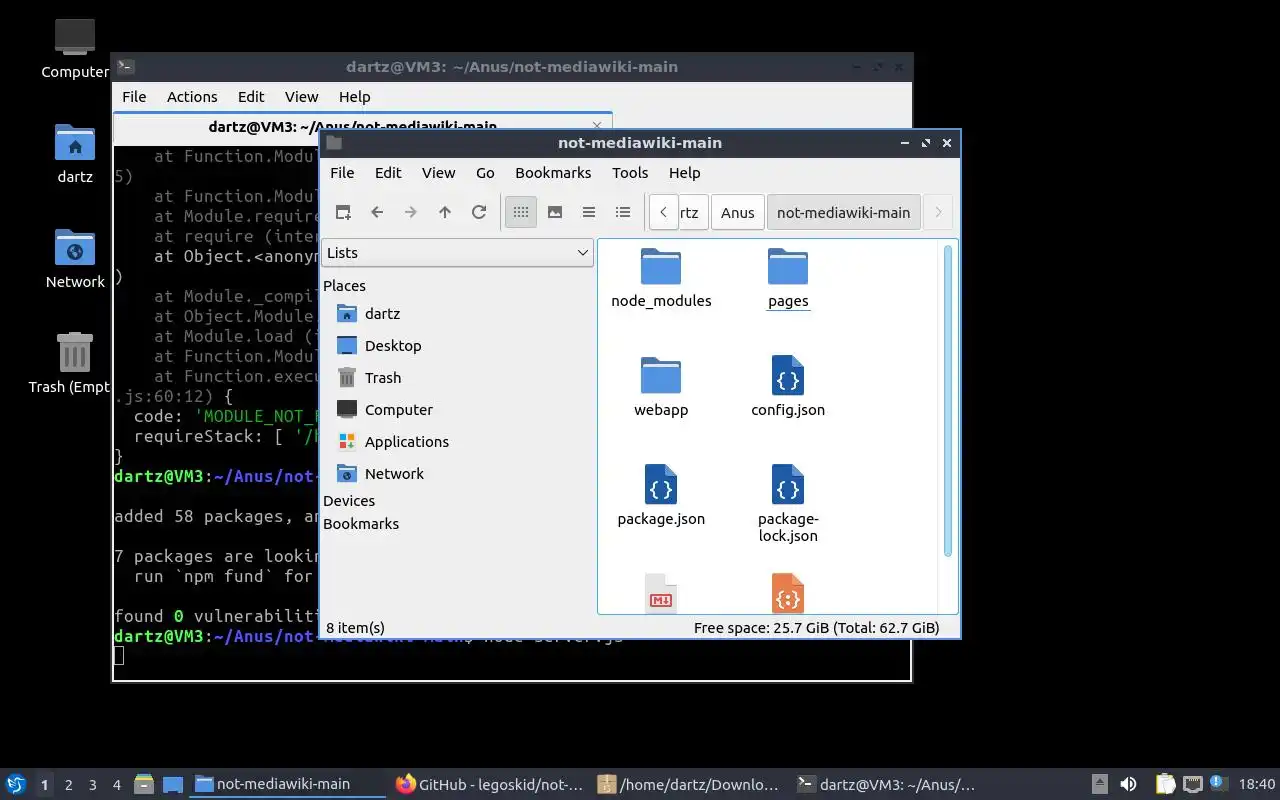Go forward in file manager history

click(411, 212)
